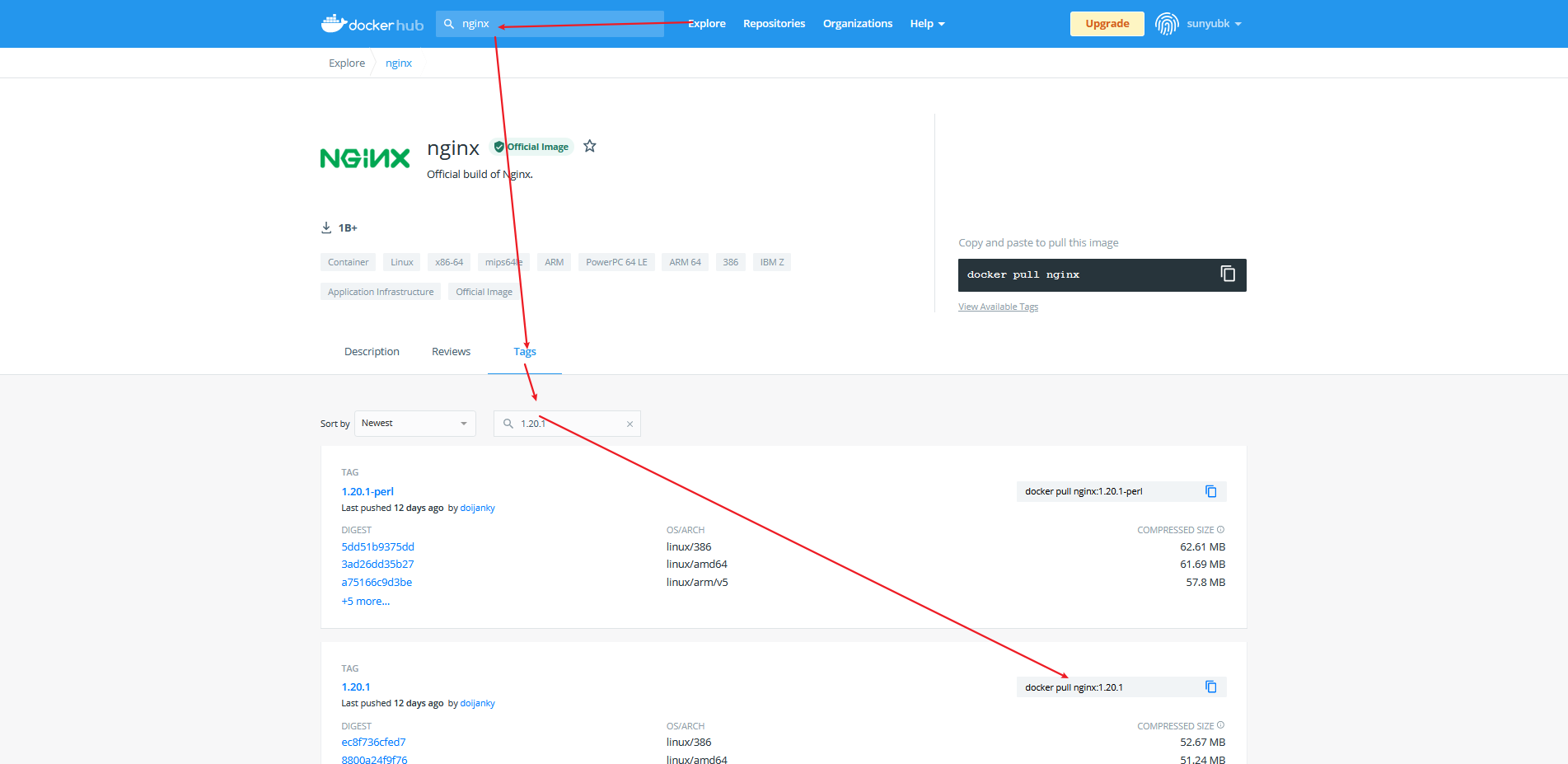Copy the docker pull nginx:1.20.1-perl command
Viewport: 1568px width, 764px height.
1211,491
